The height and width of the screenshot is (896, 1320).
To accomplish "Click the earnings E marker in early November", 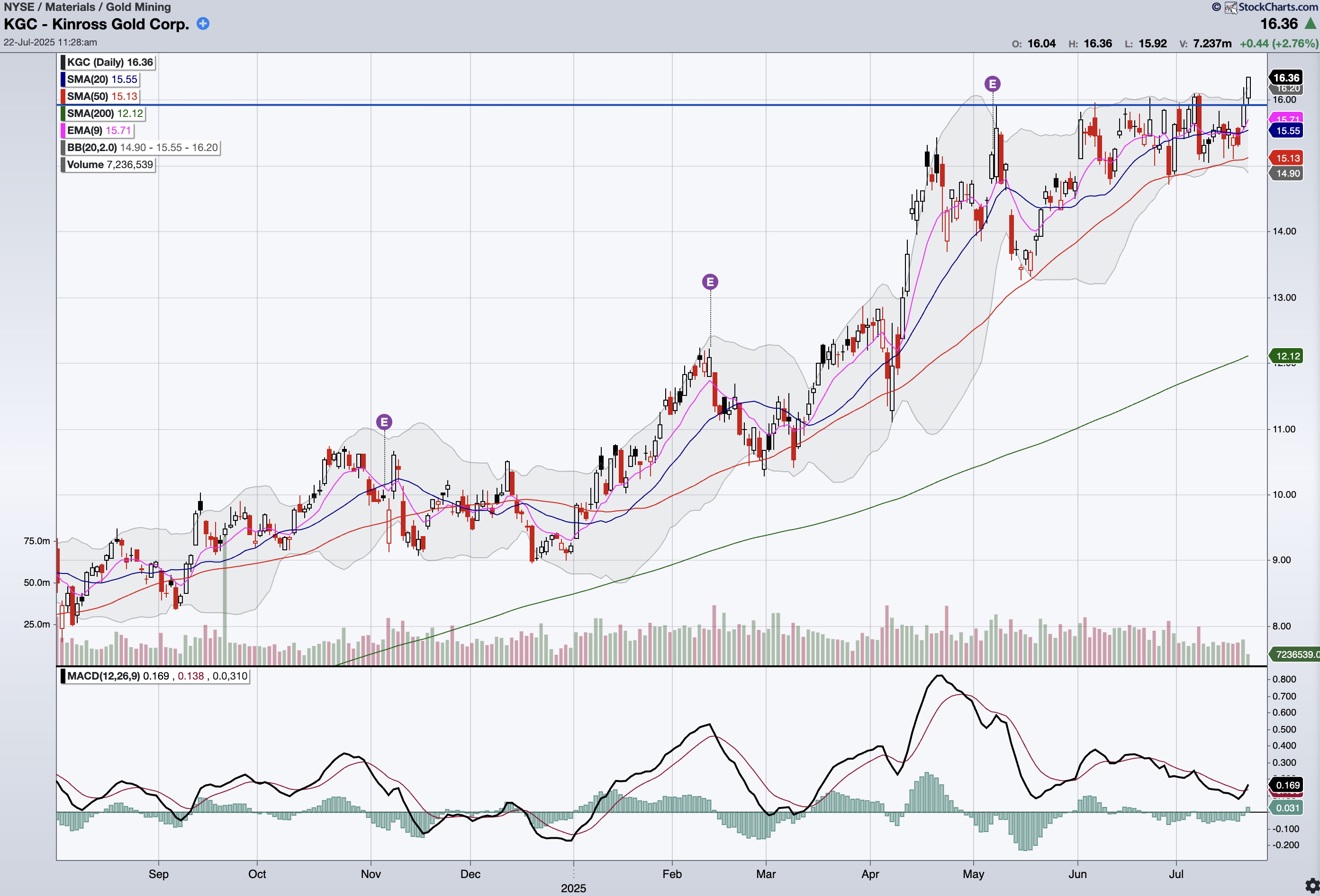I will [384, 422].
